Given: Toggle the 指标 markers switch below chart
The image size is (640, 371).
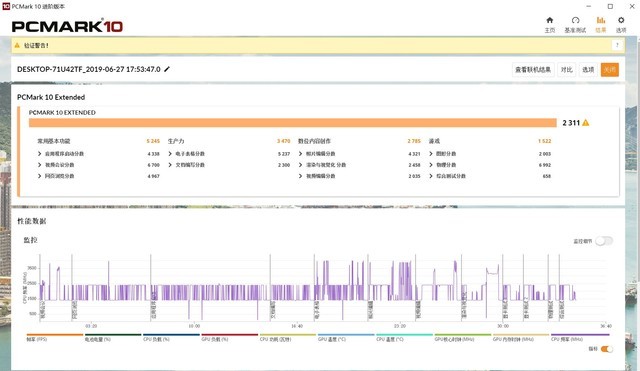Looking at the screenshot, I should (607, 349).
